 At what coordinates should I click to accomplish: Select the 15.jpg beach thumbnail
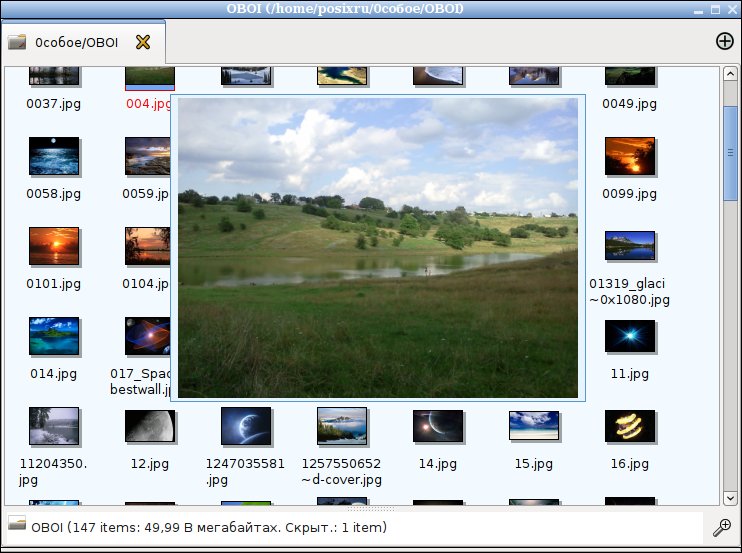(x=534, y=425)
